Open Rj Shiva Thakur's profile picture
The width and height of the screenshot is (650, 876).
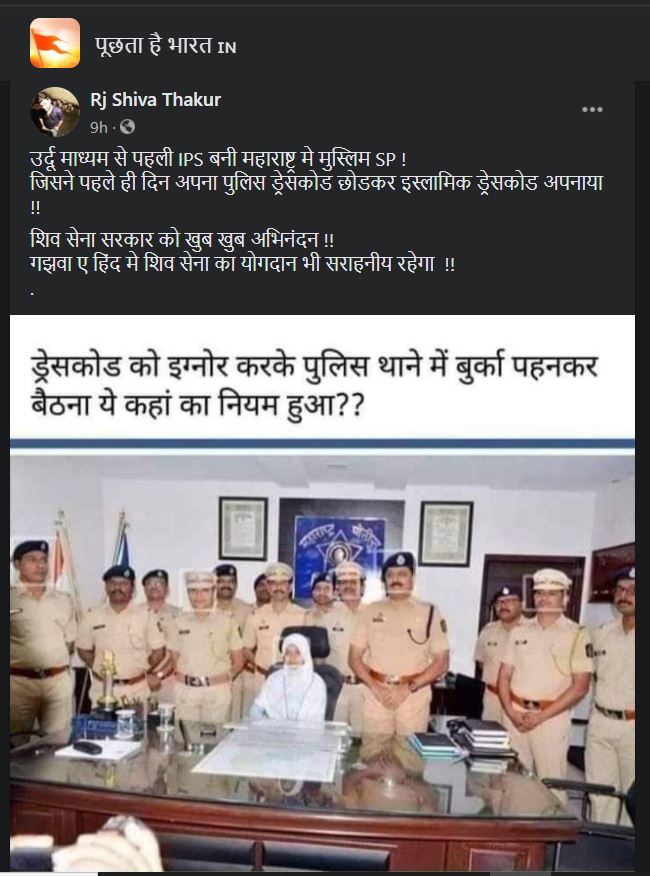coord(55,112)
